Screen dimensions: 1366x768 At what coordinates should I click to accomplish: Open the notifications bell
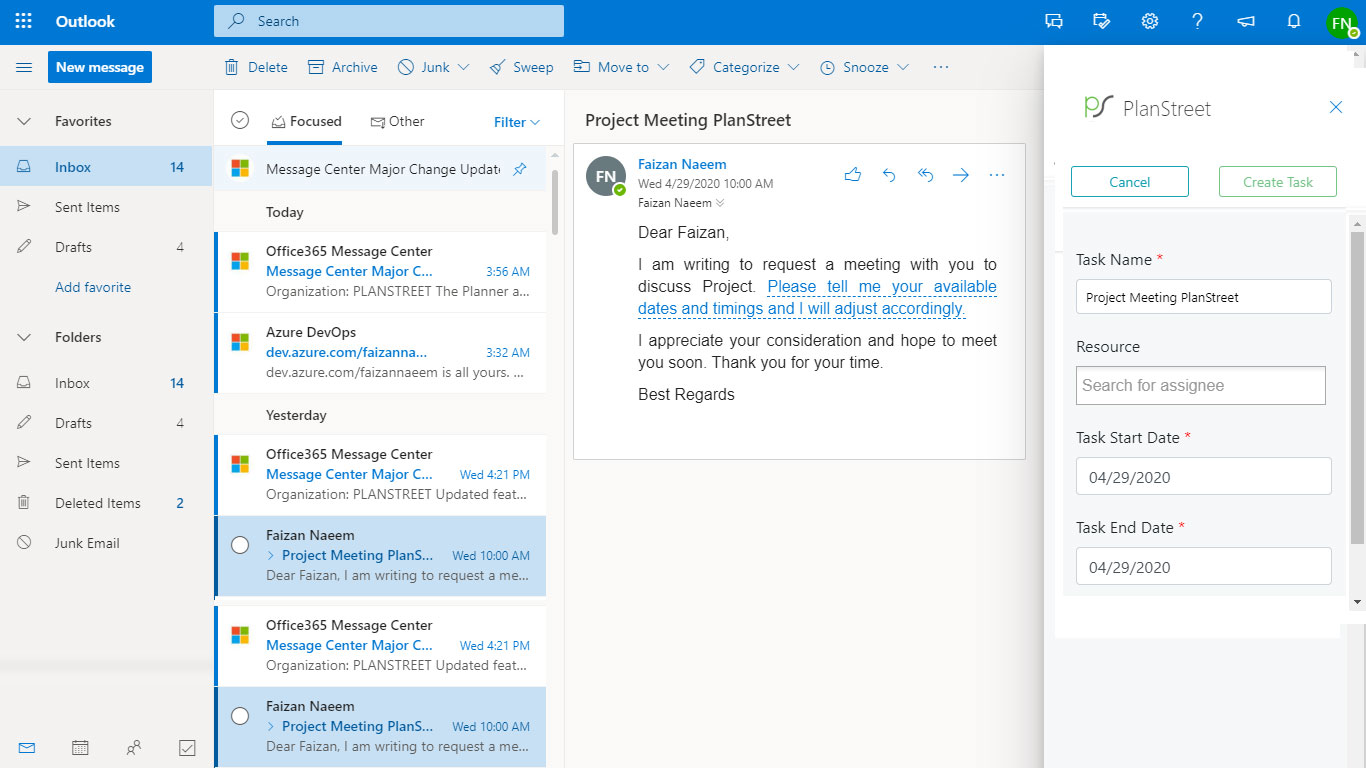click(x=1294, y=21)
